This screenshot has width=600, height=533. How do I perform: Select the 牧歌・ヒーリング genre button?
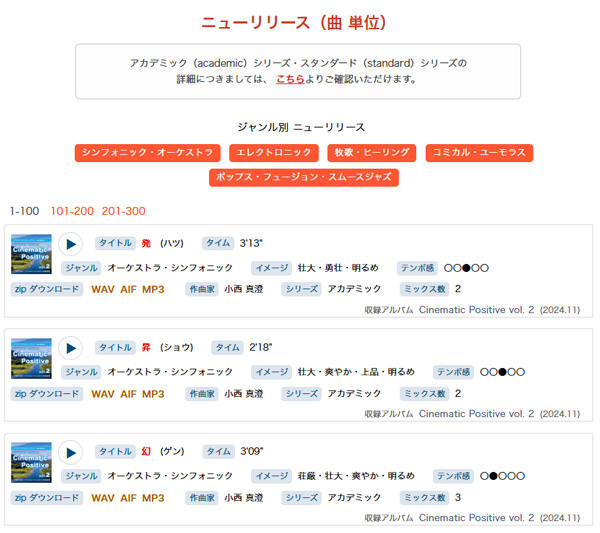(x=371, y=153)
